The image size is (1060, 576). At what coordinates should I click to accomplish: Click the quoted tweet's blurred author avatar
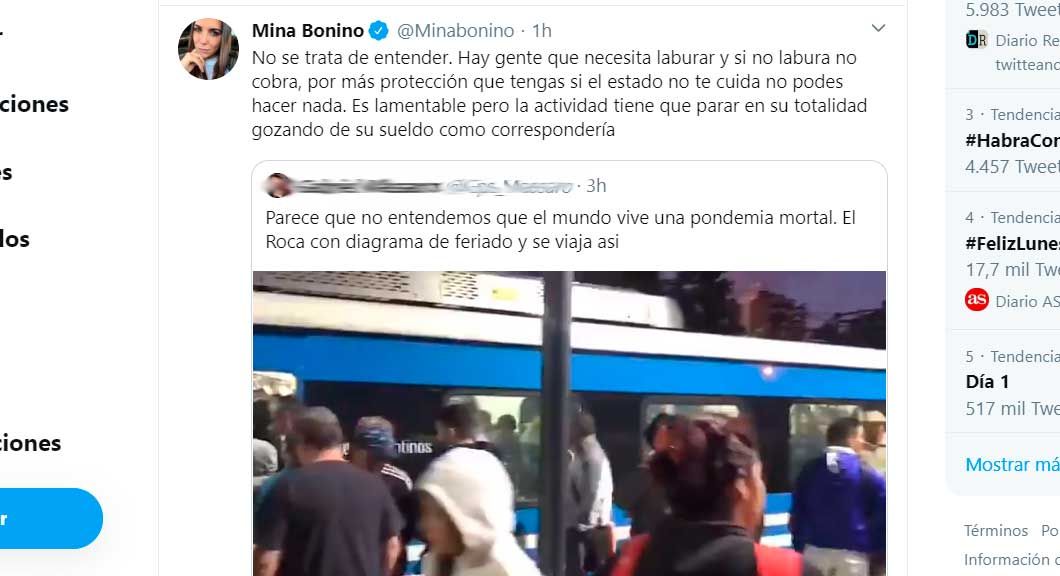(x=278, y=185)
